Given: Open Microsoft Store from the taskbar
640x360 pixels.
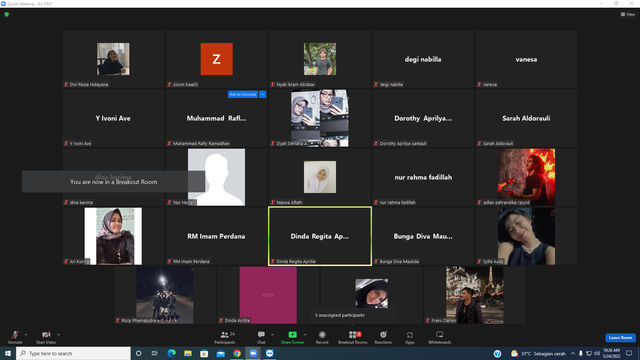Looking at the screenshot, I should click(x=204, y=353).
